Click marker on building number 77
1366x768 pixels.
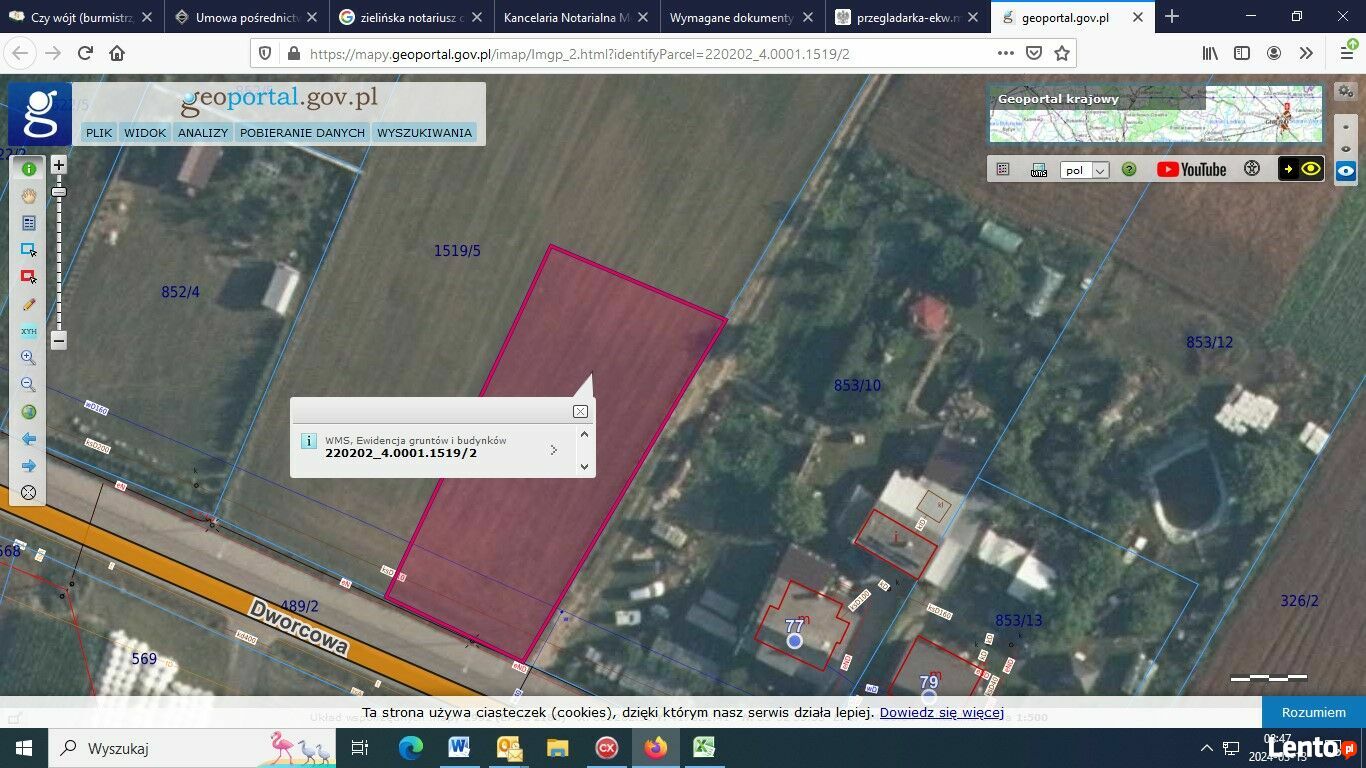pos(794,640)
